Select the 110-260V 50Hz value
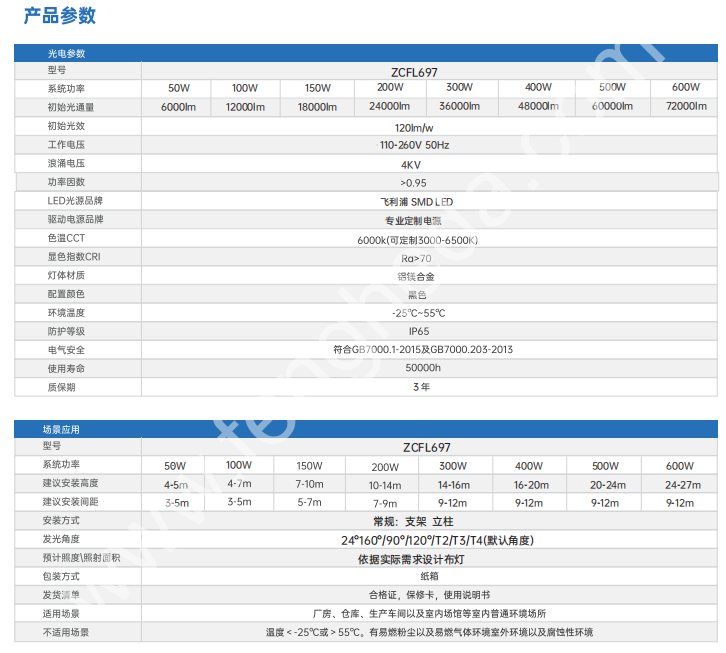The image size is (726, 653). [414, 145]
